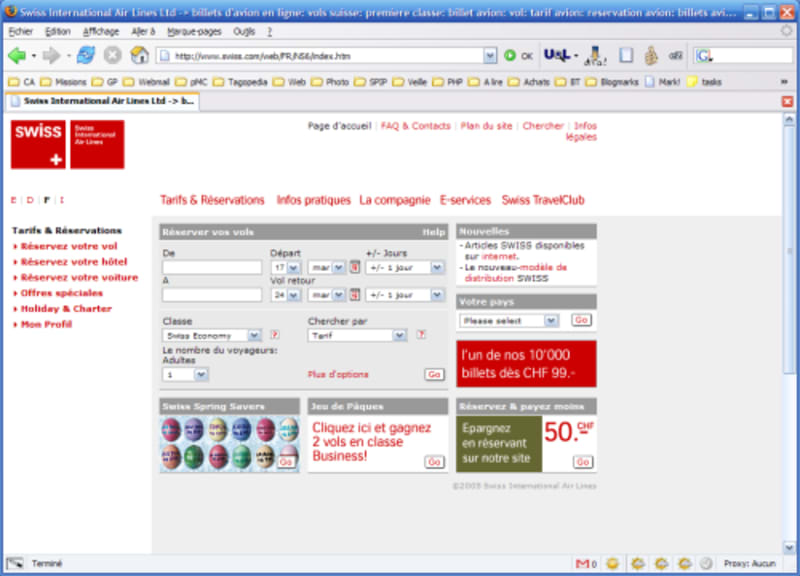Image resolution: width=800 pixels, height=576 pixels.
Task: Open the Affichage menu
Action: (101, 32)
